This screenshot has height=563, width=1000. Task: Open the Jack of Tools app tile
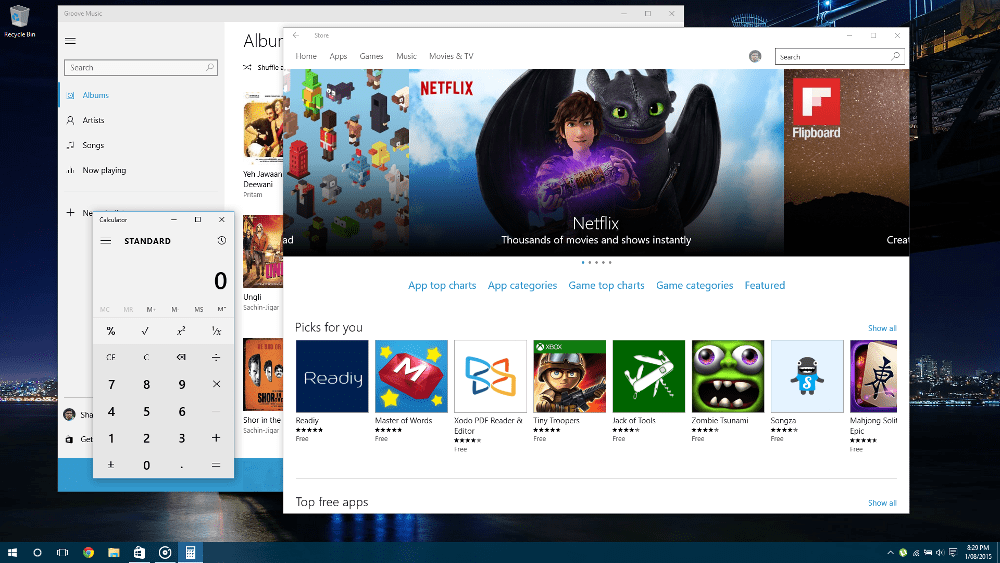pos(649,376)
